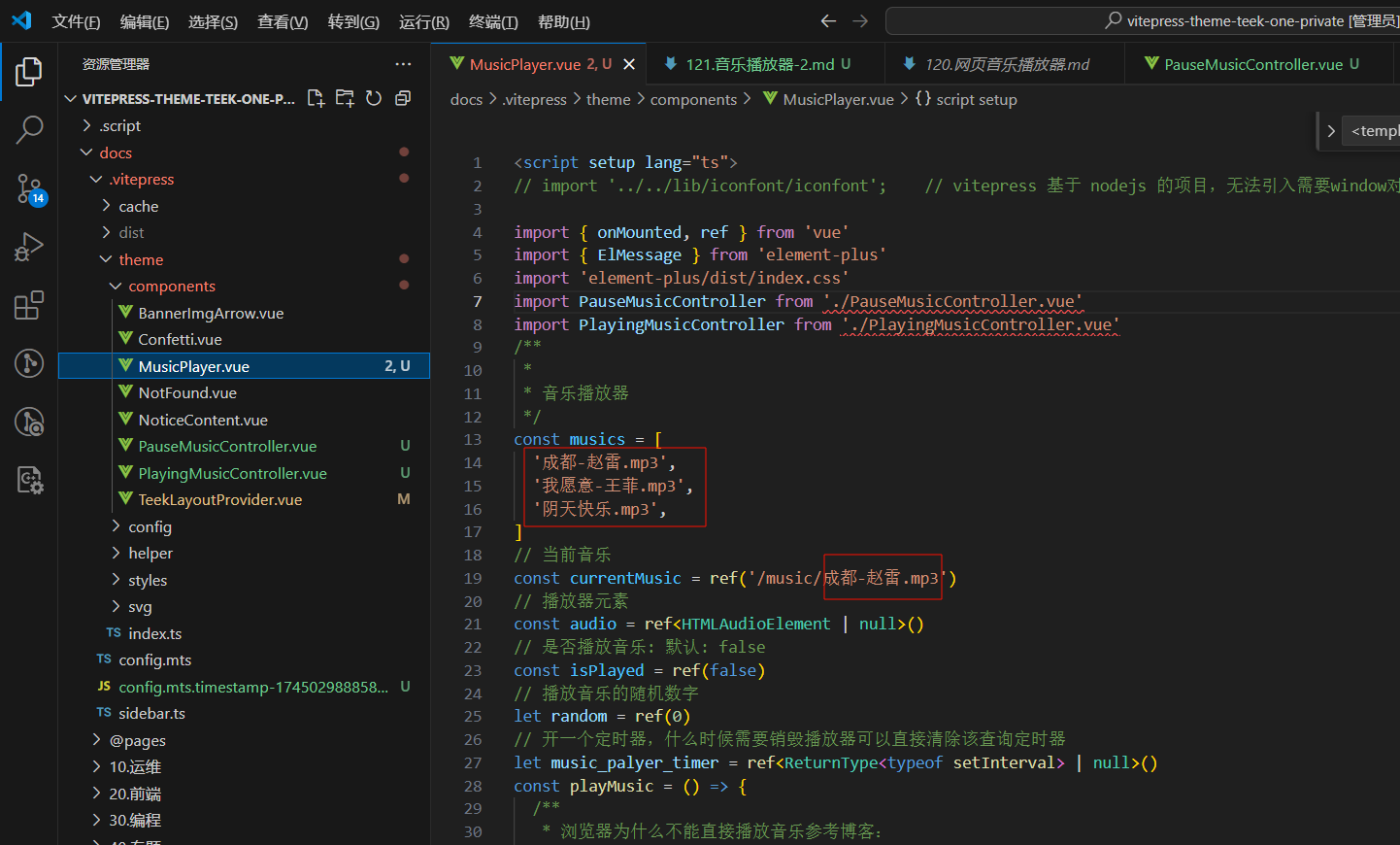Open Source Control view with 14 badge
This screenshot has width=1400, height=845.
coord(29,187)
